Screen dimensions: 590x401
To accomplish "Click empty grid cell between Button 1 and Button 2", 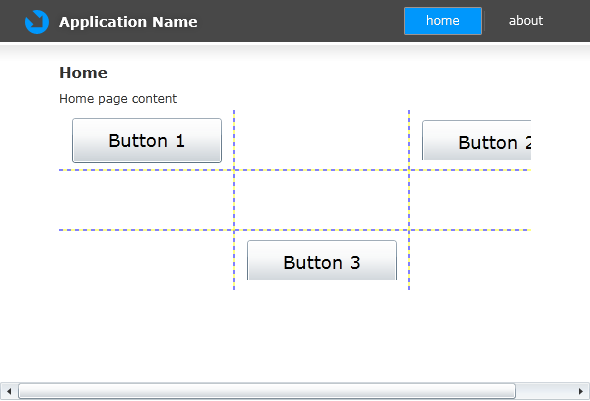I will tap(321, 140).
